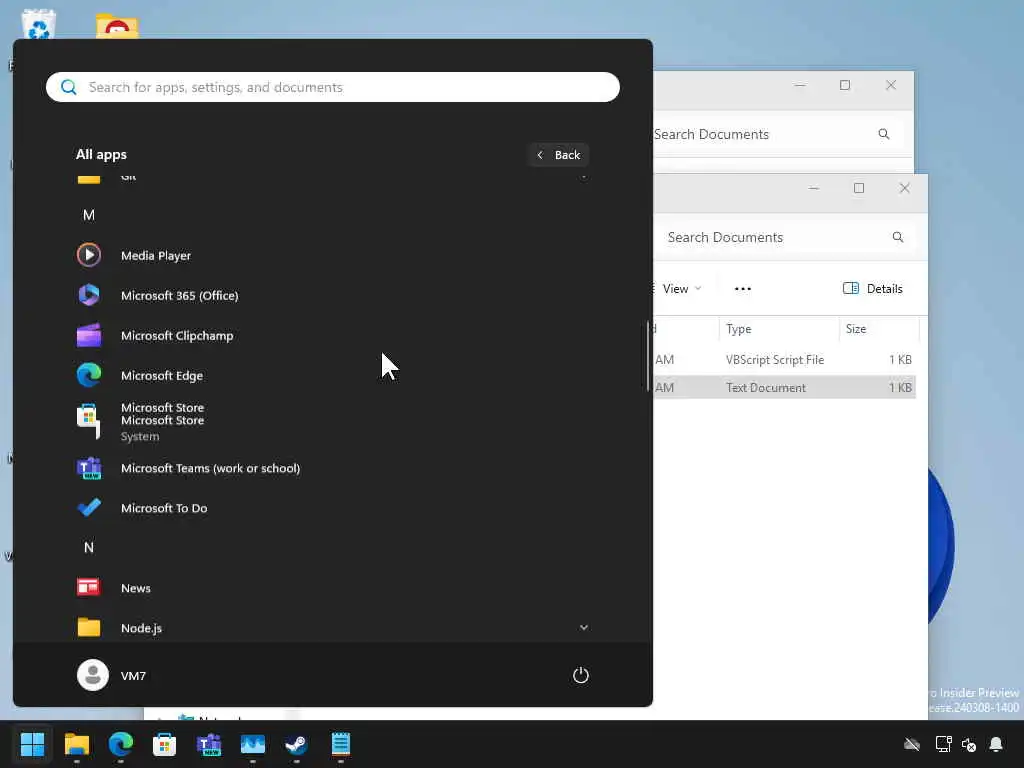Open Steam from the taskbar

click(x=296, y=744)
